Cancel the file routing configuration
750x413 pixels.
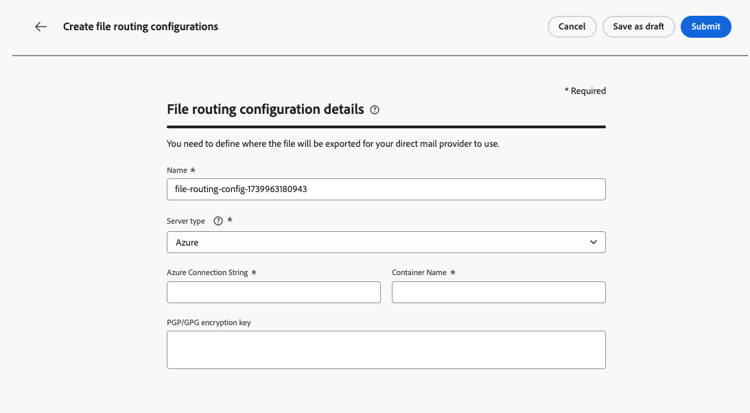click(x=572, y=27)
